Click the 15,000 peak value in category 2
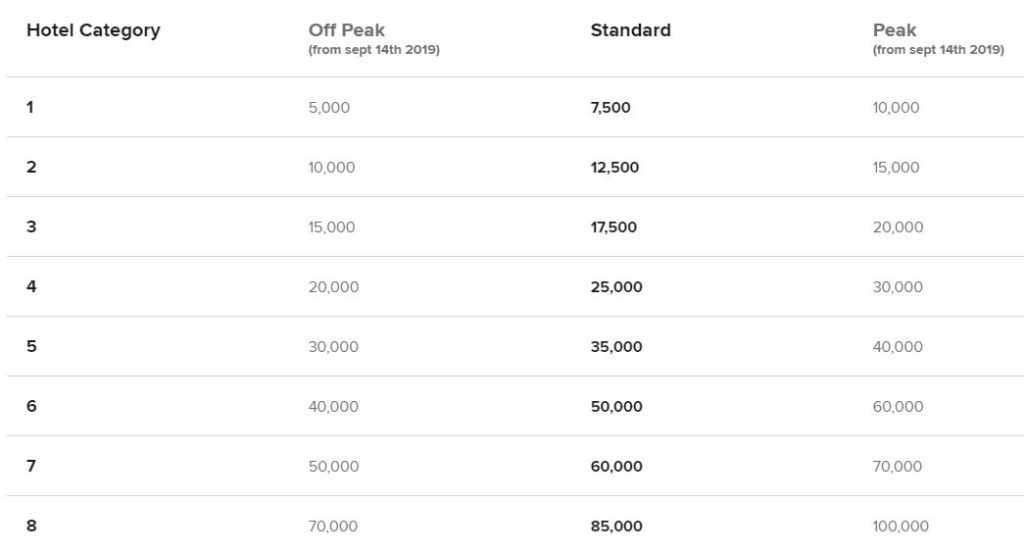Viewport: 1024px width, 553px height. [895, 168]
